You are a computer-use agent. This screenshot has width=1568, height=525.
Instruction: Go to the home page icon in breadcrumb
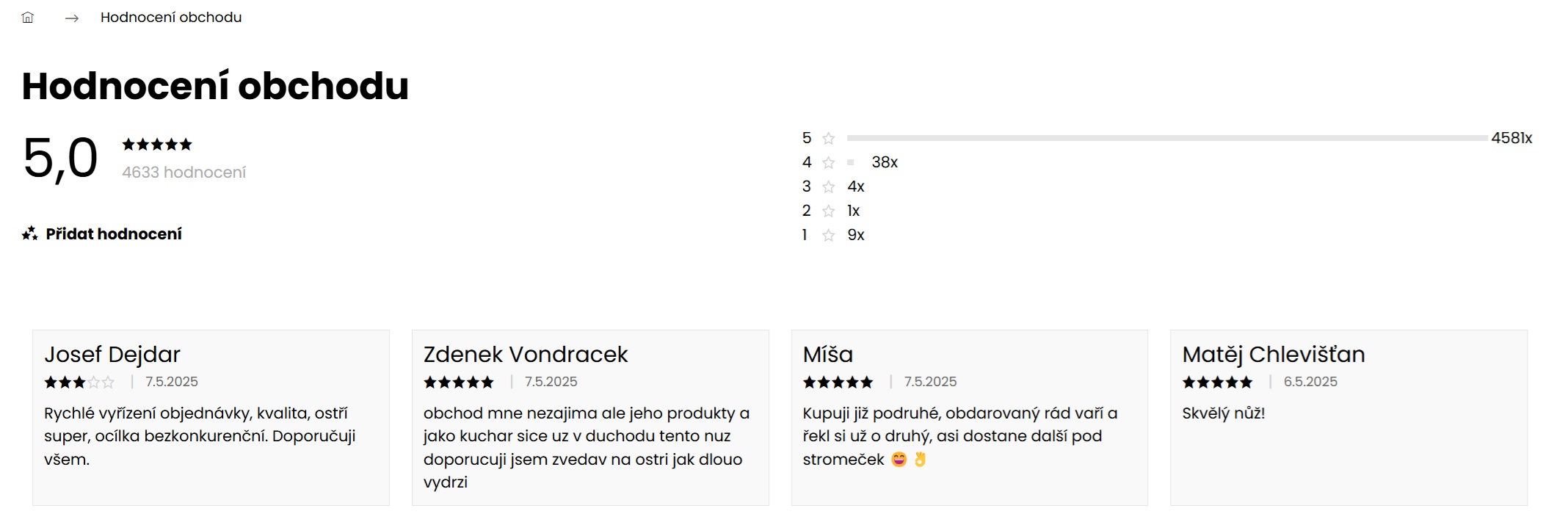28,18
